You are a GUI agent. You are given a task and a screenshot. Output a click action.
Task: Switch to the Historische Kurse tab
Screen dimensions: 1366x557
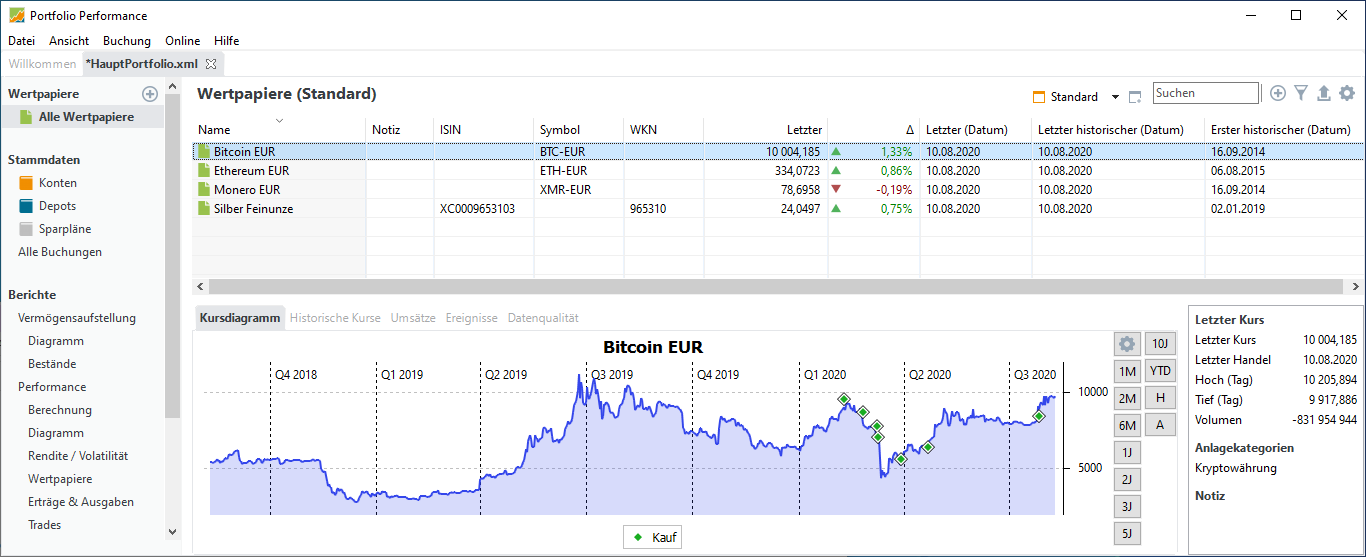[x=335, y=318]
